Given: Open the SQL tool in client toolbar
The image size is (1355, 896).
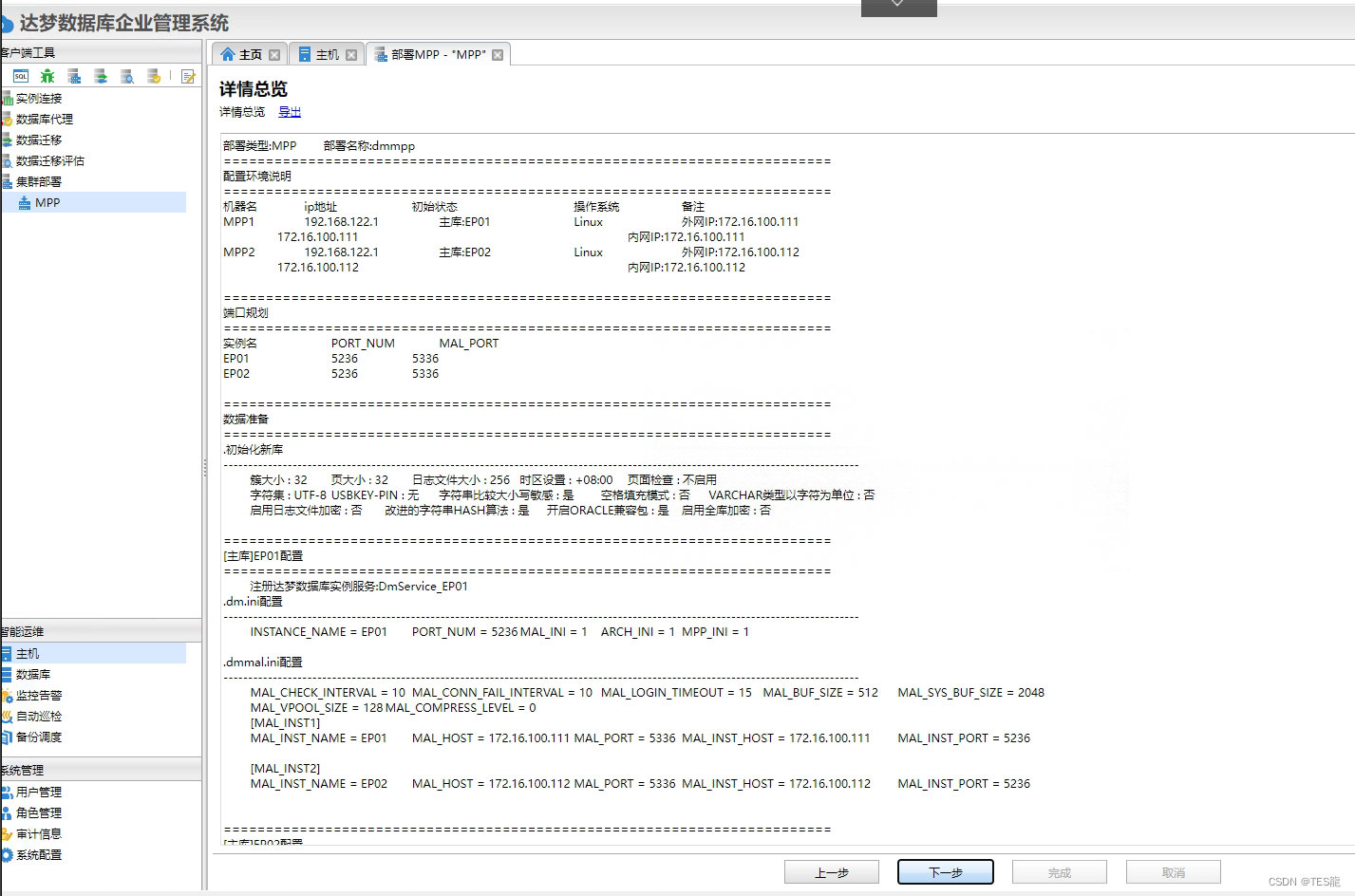Looking at the screenshot, I should click(x=21, y=76).
